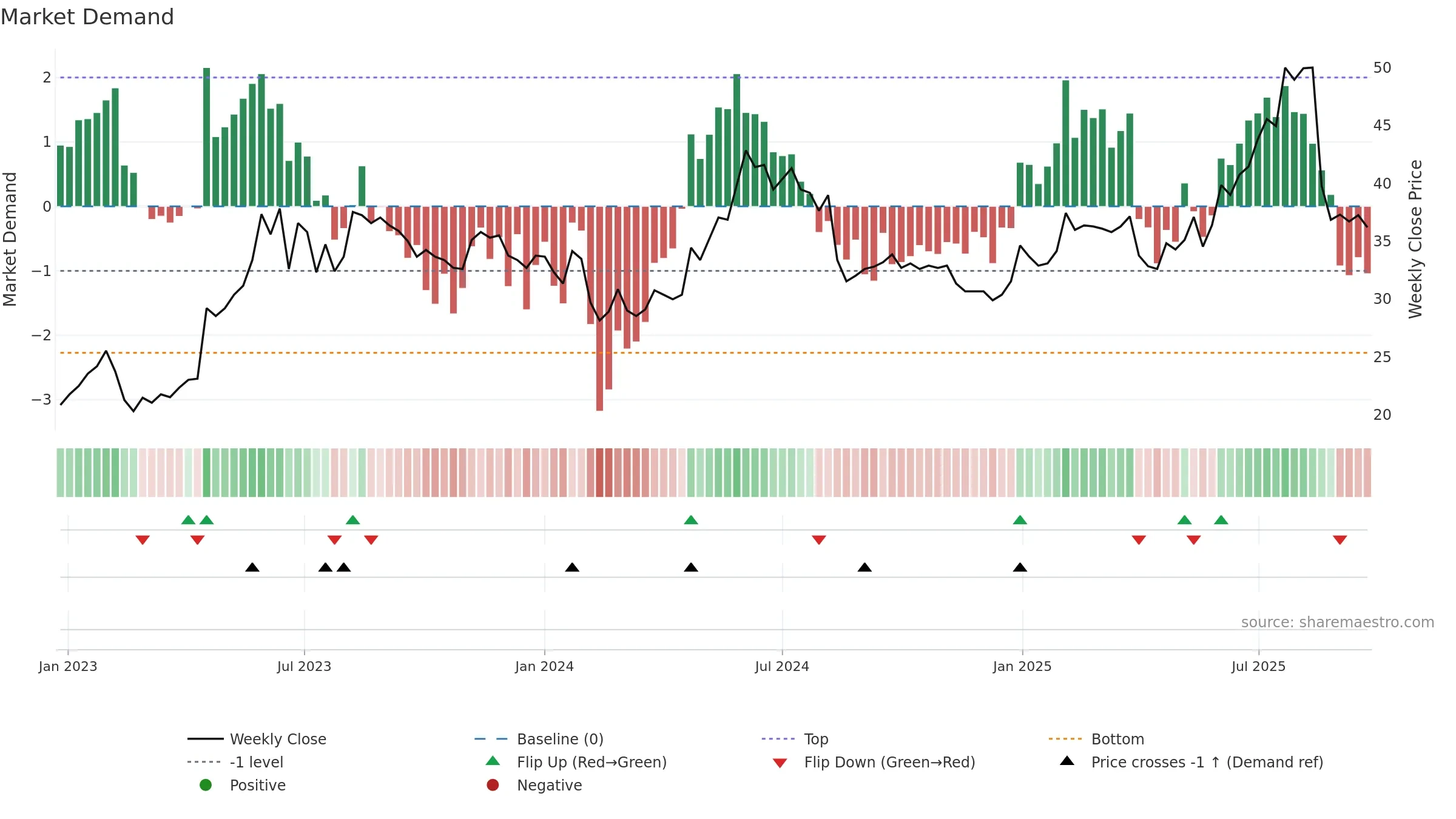Click the vertical Market Demand axis title

pos(10,239)
